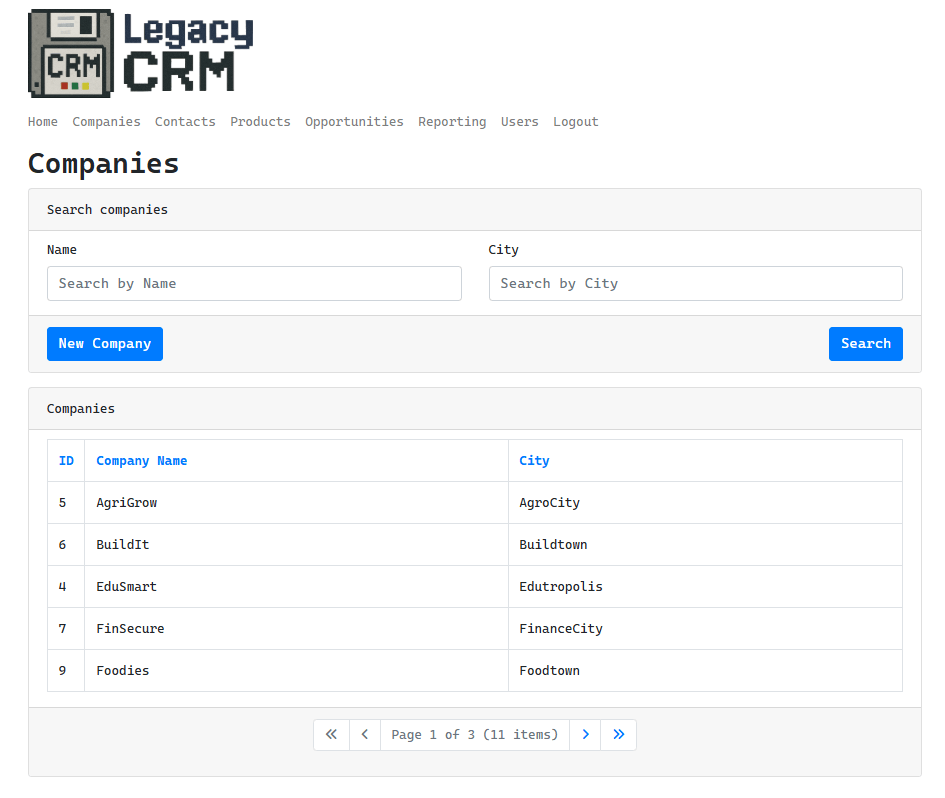945x798 pixels.
Task: Click the blue Search button
Action: [865, 344]
